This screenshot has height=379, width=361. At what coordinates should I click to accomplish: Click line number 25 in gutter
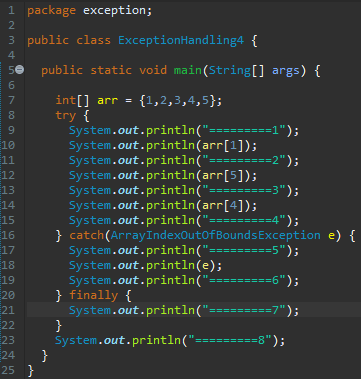pyautogui.click(x=8, y=370)
